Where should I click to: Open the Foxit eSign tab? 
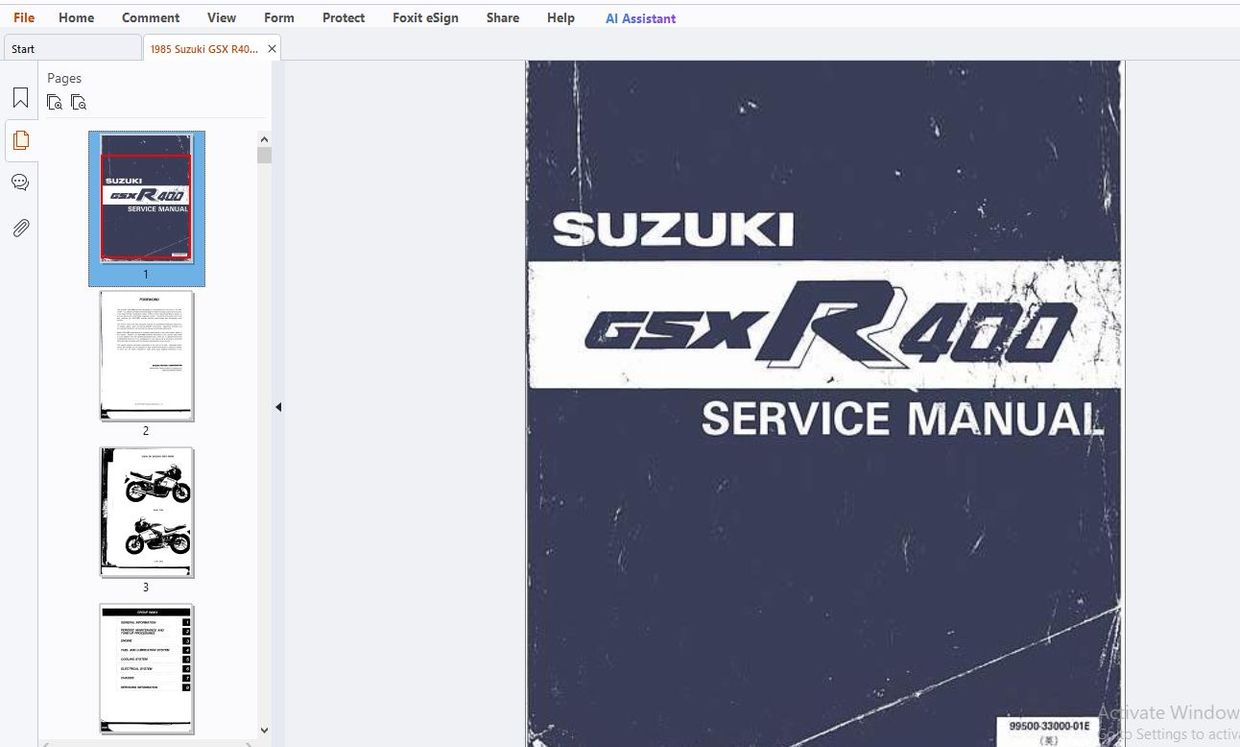click(x=425, y=17)
